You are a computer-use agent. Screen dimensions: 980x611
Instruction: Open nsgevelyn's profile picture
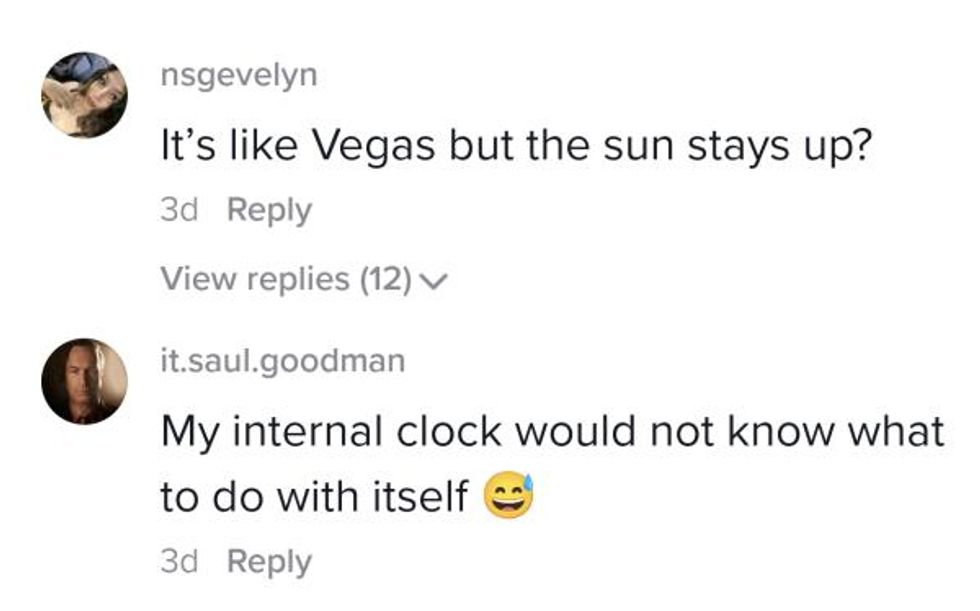click(84, 94)
